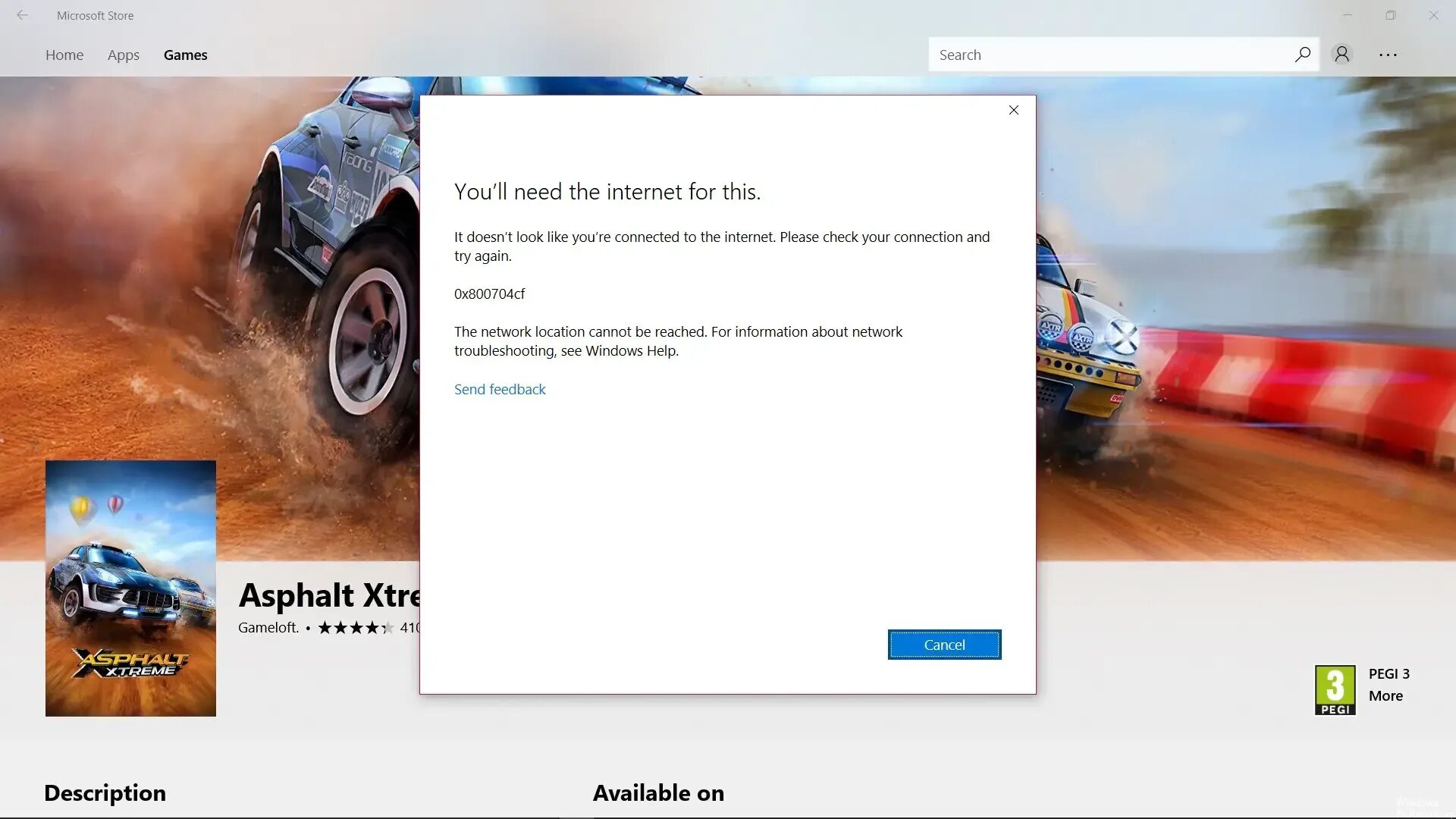The height and width of the screenshot is (819, 1456).
Task: Click the PEGI 3 rating badge
Action: 1335,689
